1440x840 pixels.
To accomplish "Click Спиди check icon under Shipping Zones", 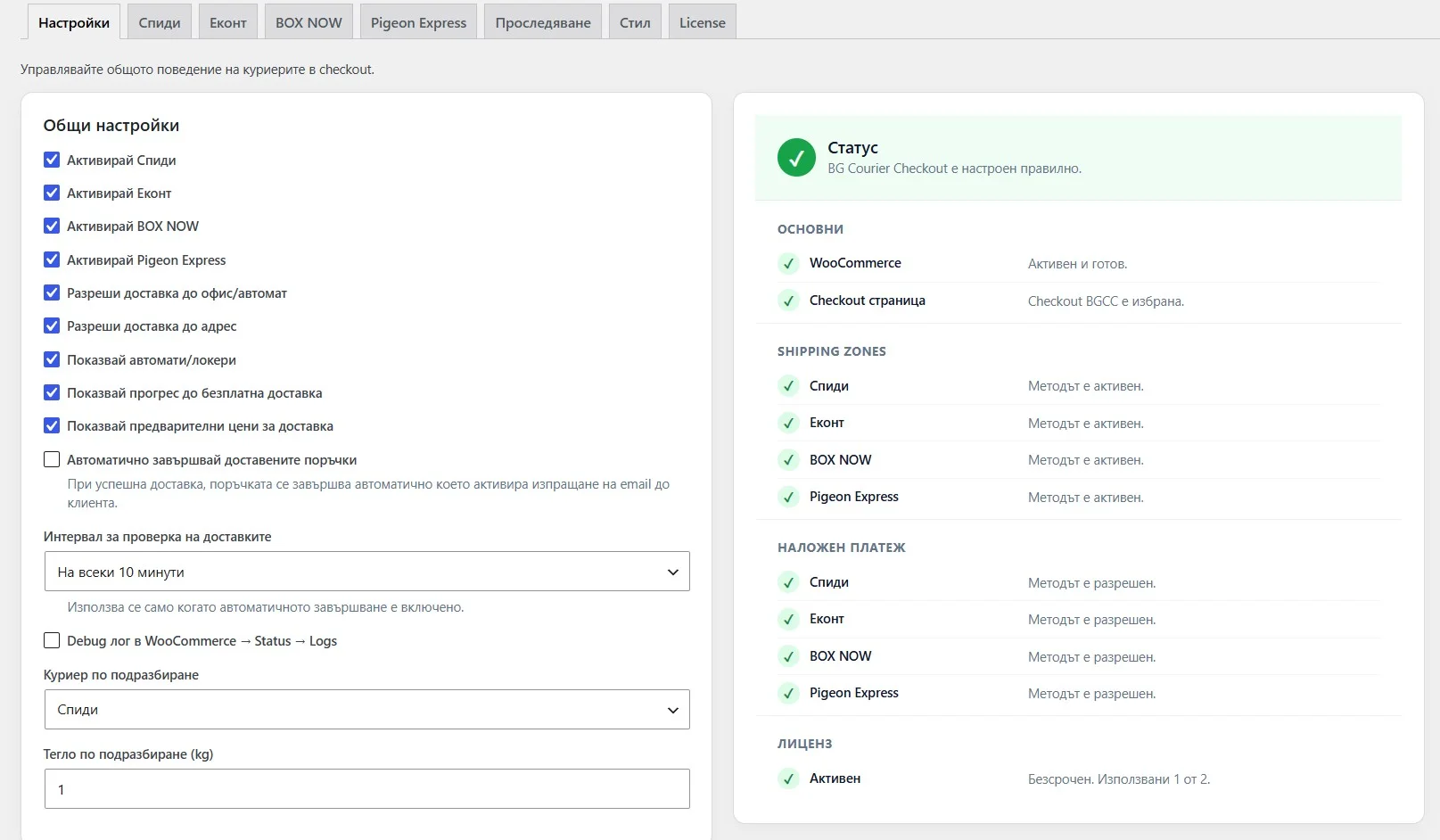I will [x=788, y=386].
